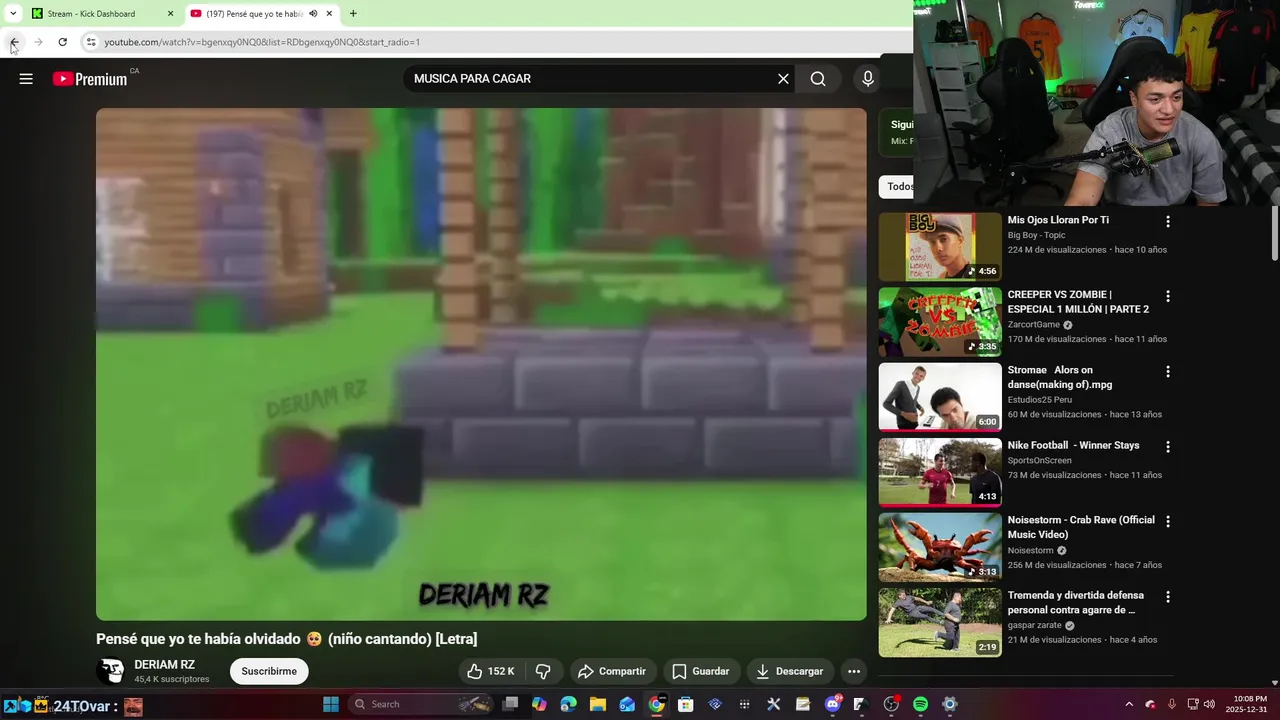Share the video via Compartir
Viewport: 1280px width, 720px height.
(x=612, y=671)
